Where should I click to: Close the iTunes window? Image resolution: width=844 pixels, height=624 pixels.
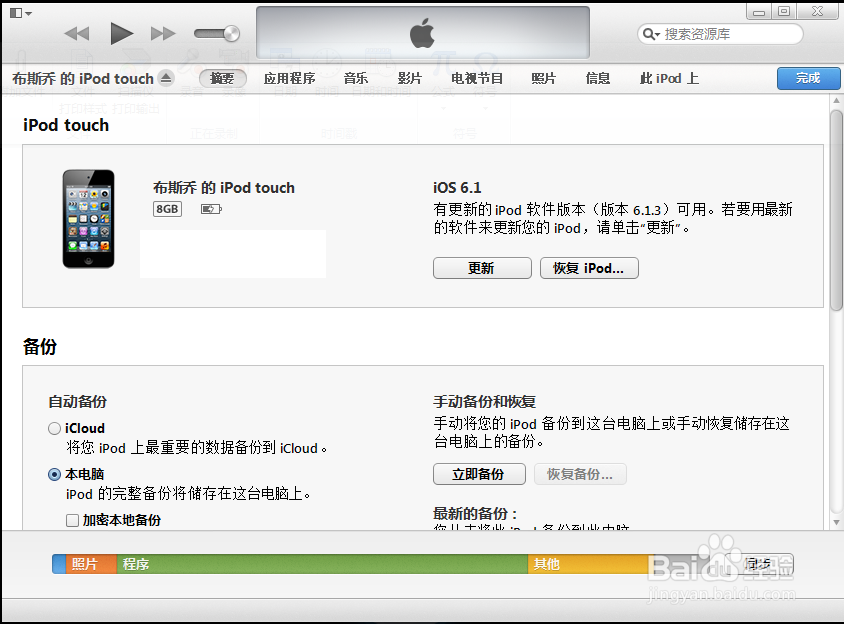[x=818, y=12]
